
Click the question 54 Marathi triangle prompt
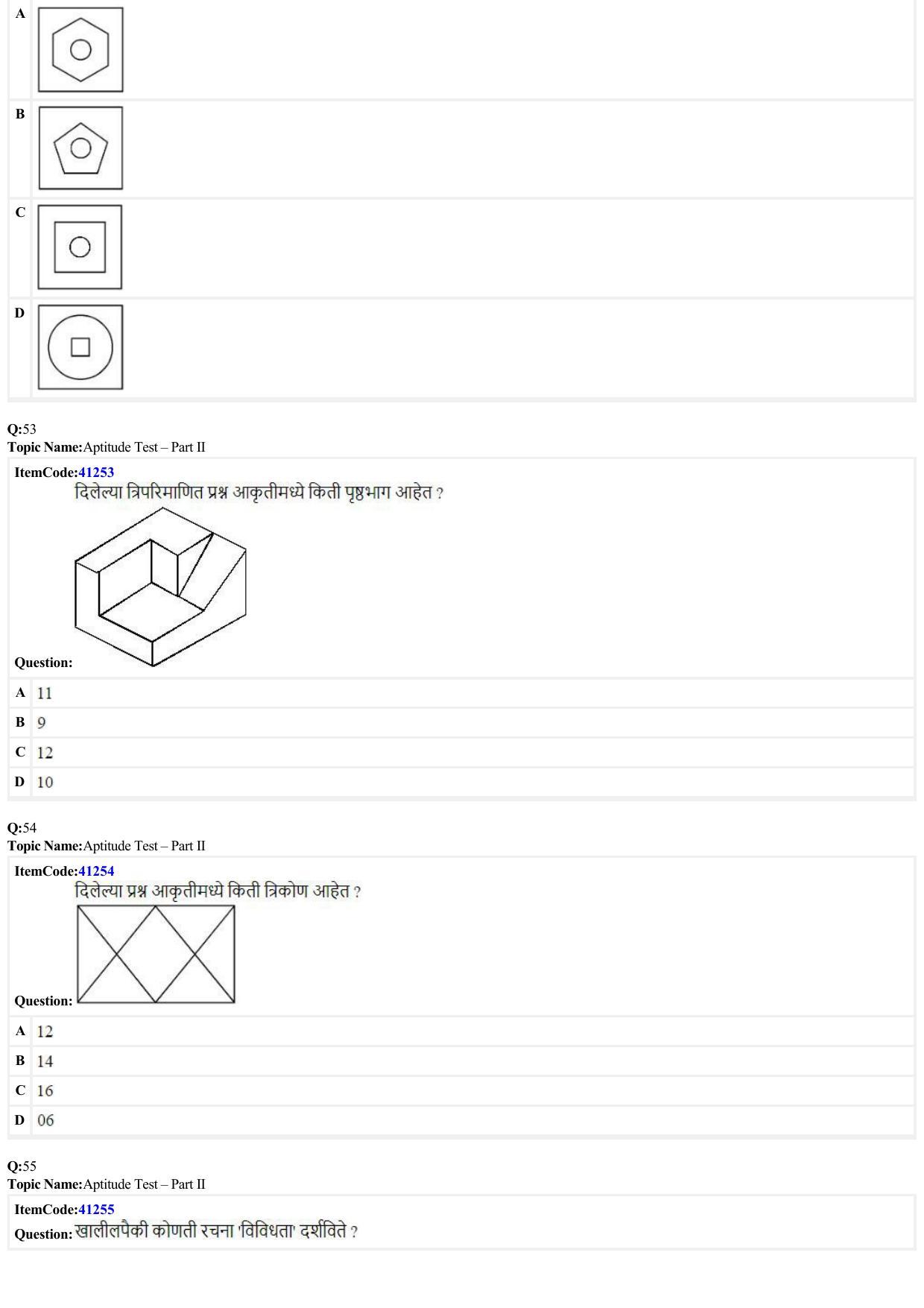[218, 891]
